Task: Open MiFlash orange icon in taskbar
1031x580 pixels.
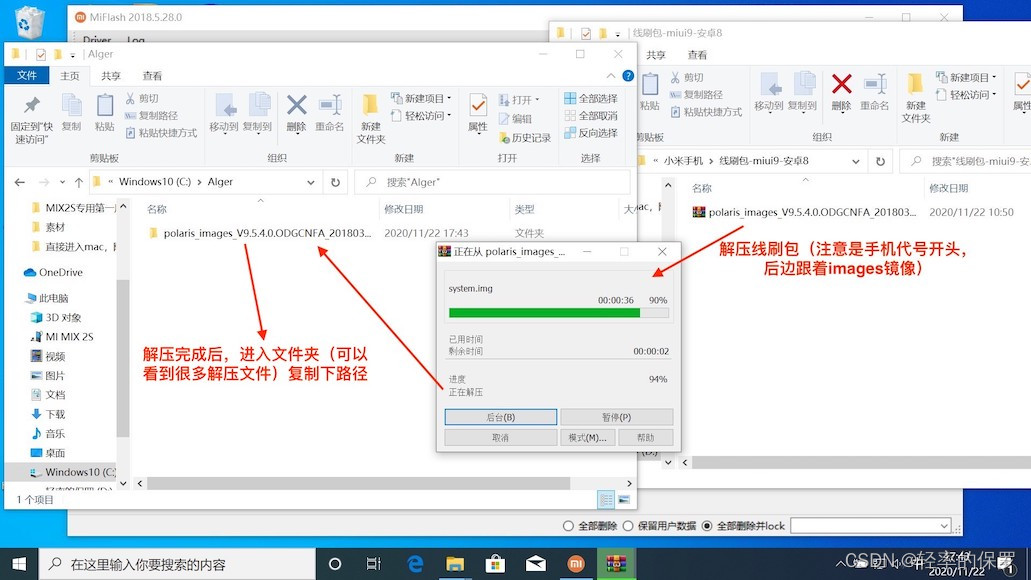Action: (576, 564)
